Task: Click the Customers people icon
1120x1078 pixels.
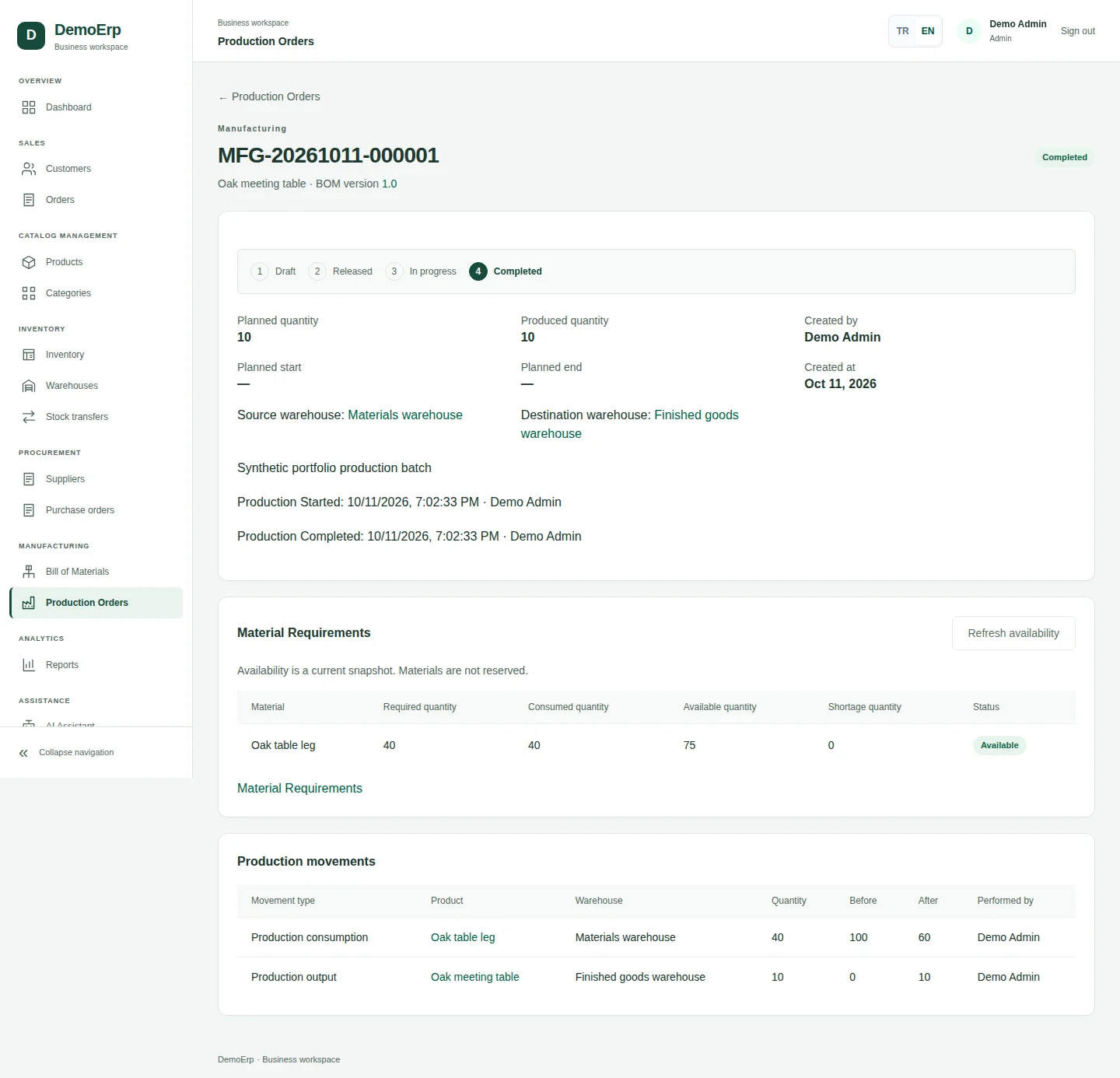Action: pos(29,169)
